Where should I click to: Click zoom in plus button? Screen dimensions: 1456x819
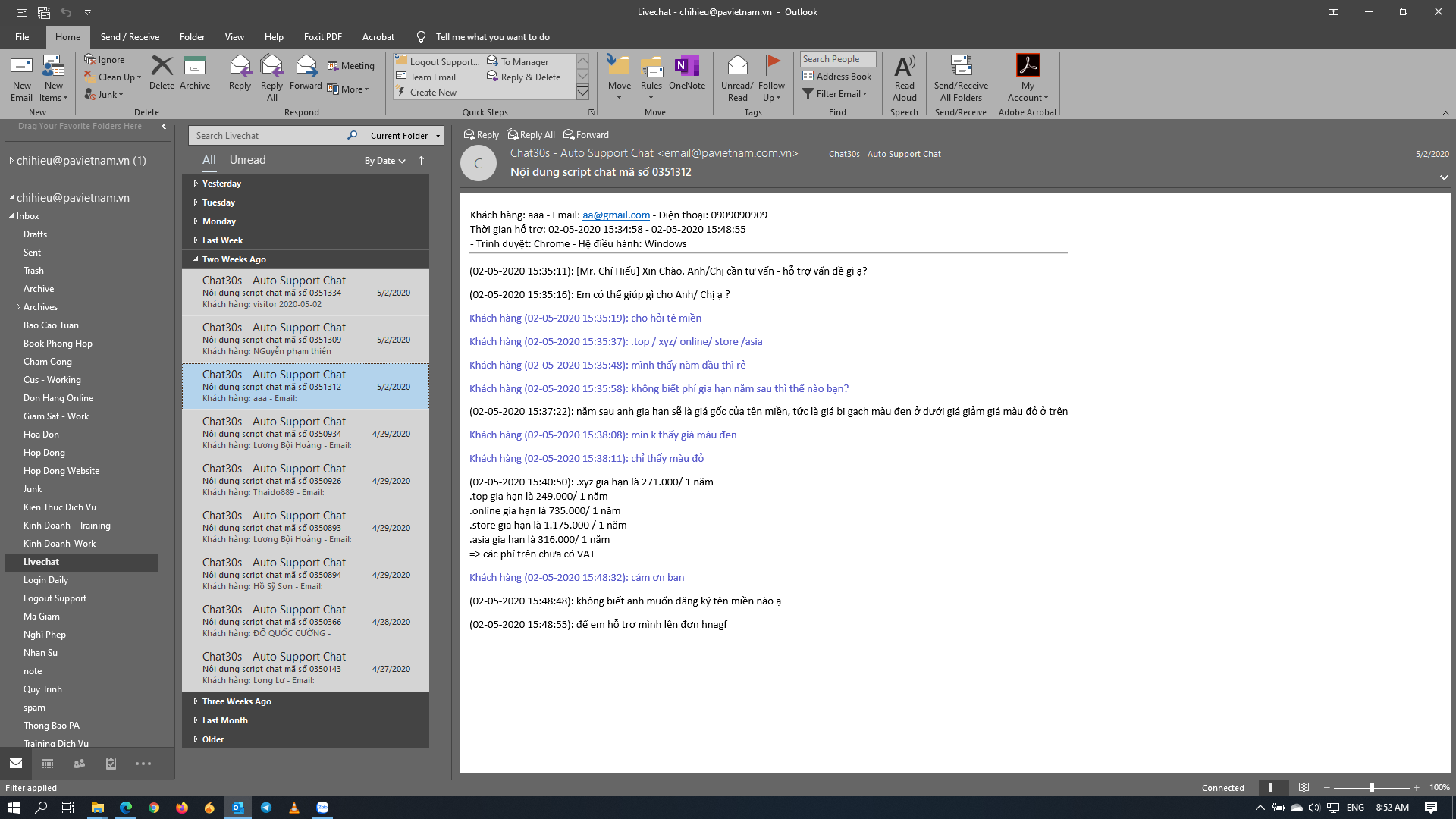pos(1416,788)
